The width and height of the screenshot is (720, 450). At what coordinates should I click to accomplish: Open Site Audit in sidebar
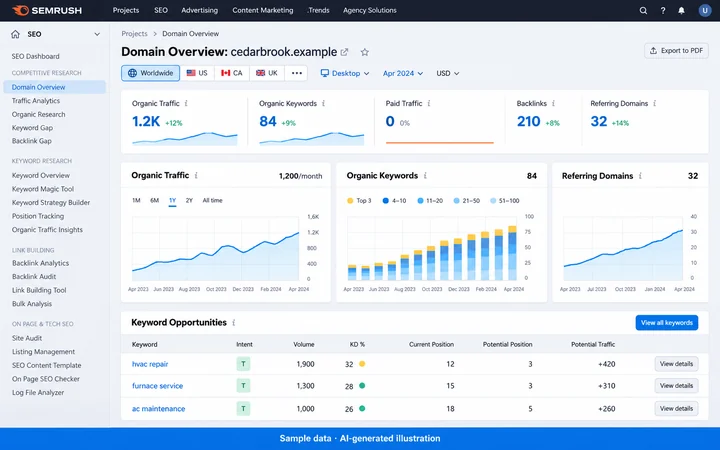(x=27, y=338)
